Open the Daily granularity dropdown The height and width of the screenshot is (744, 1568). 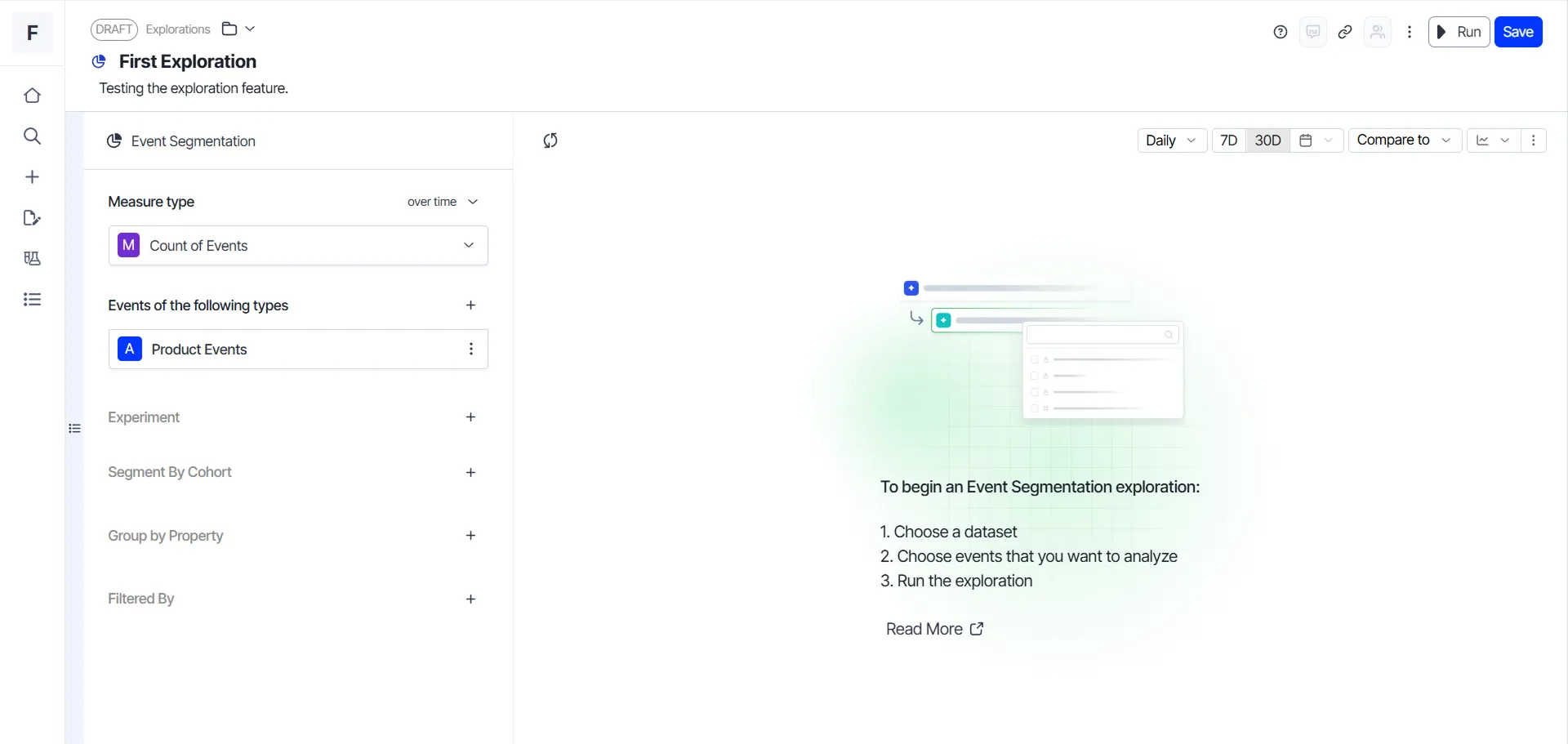click(x=1172, y=140)
